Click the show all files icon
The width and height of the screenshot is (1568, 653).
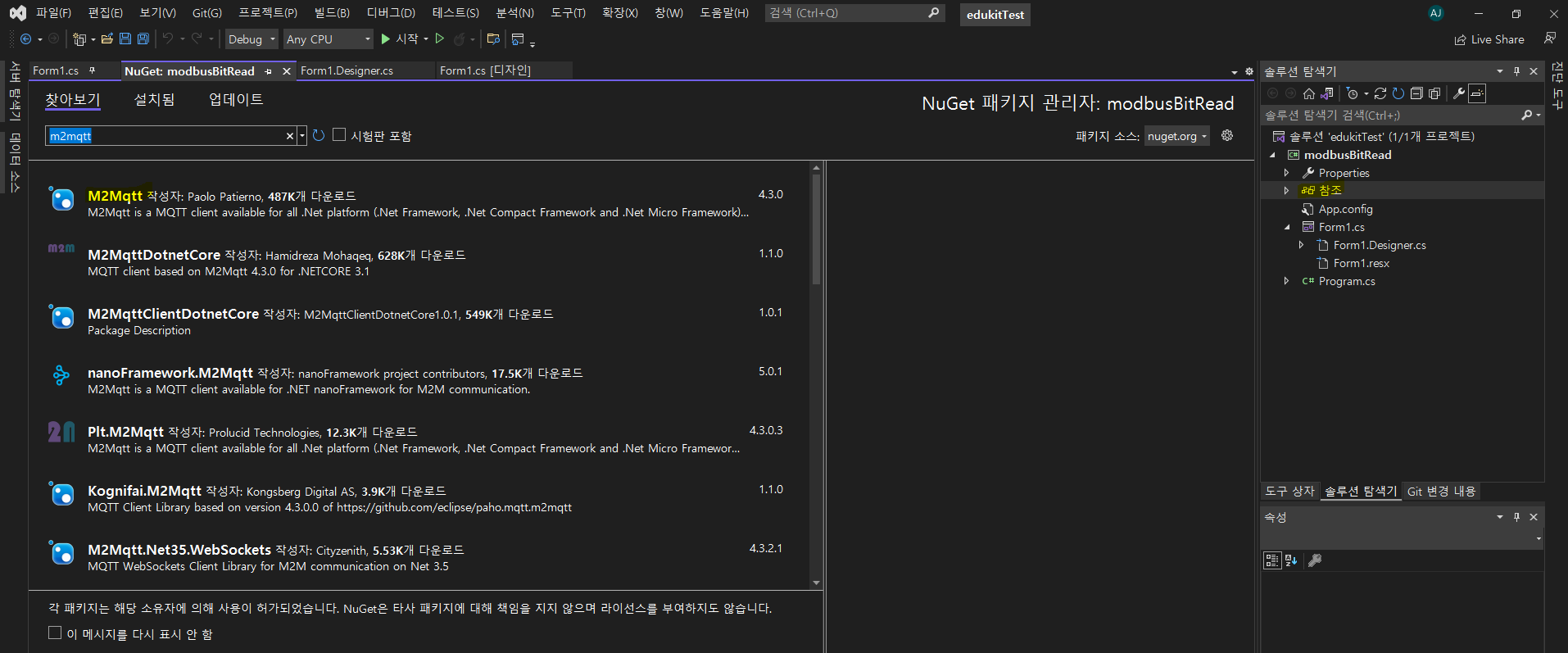(1434, 93)
